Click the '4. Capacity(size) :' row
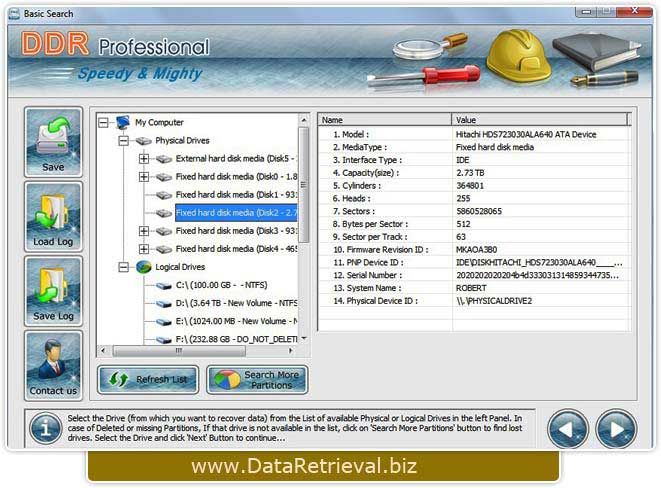The width and height of the screenshot is (661, 488). 474,173
